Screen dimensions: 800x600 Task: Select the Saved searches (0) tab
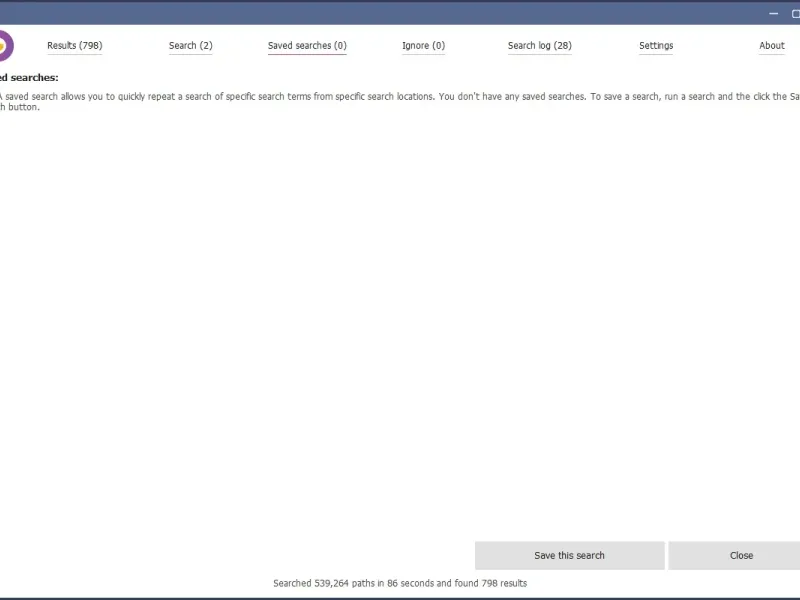[x=307, y=45]
